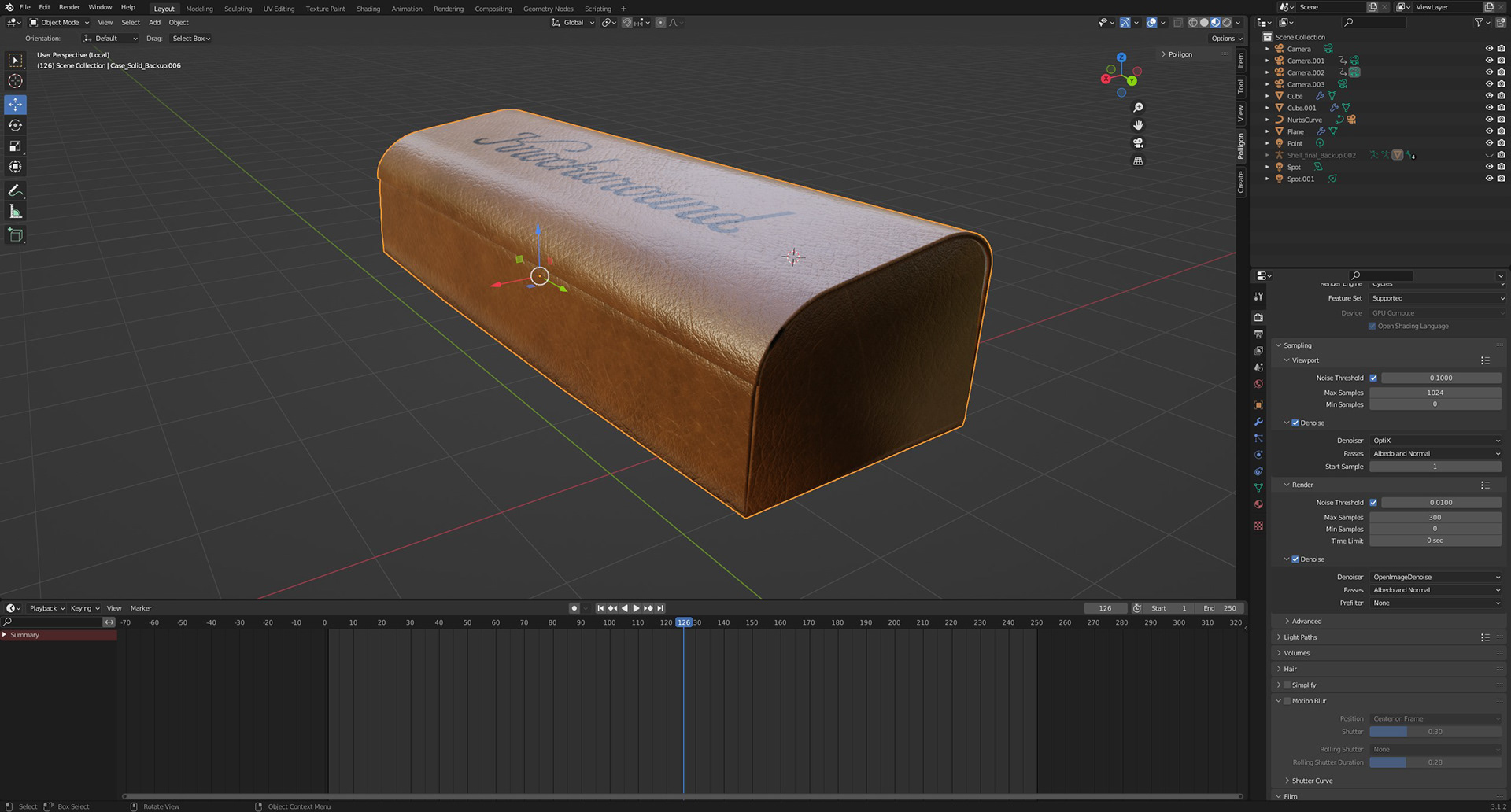Expand the Shutter Curve section
This screenshot has height=812, width=1511.
pyautogui.click(x=1312, y=781)
